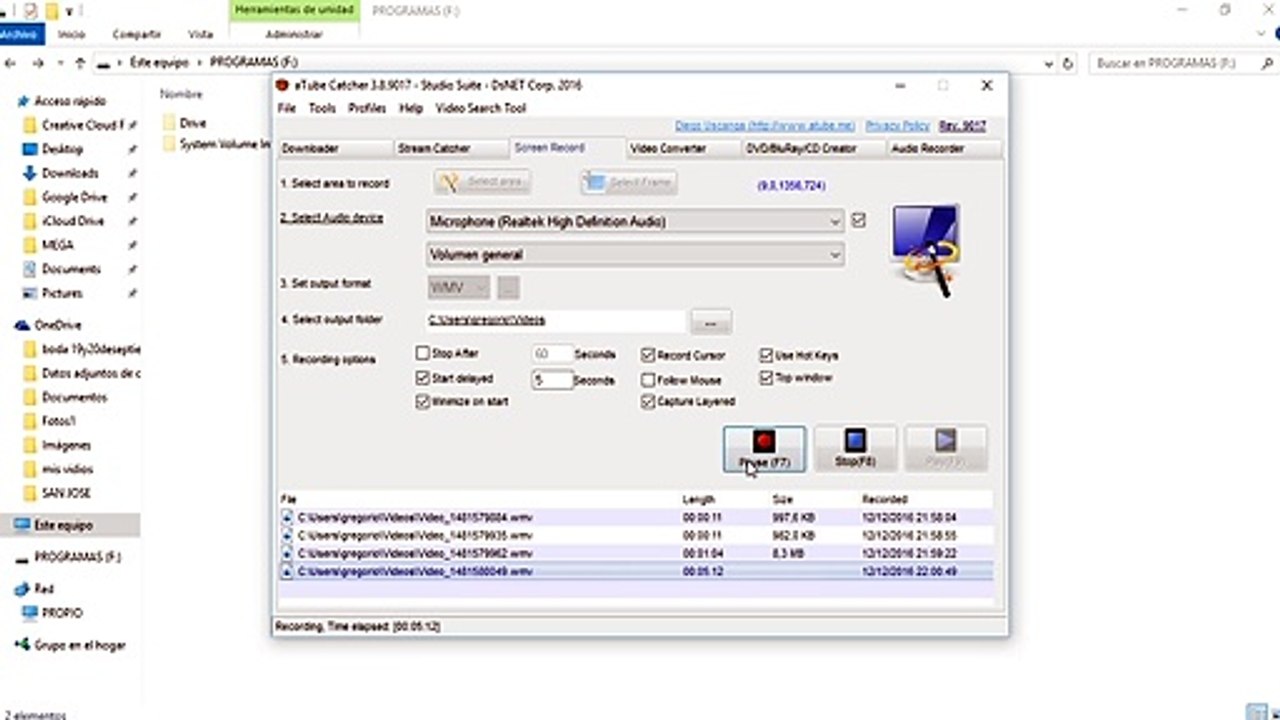
Task: Switch to the Video Converter tab
Action: (683, 148)
